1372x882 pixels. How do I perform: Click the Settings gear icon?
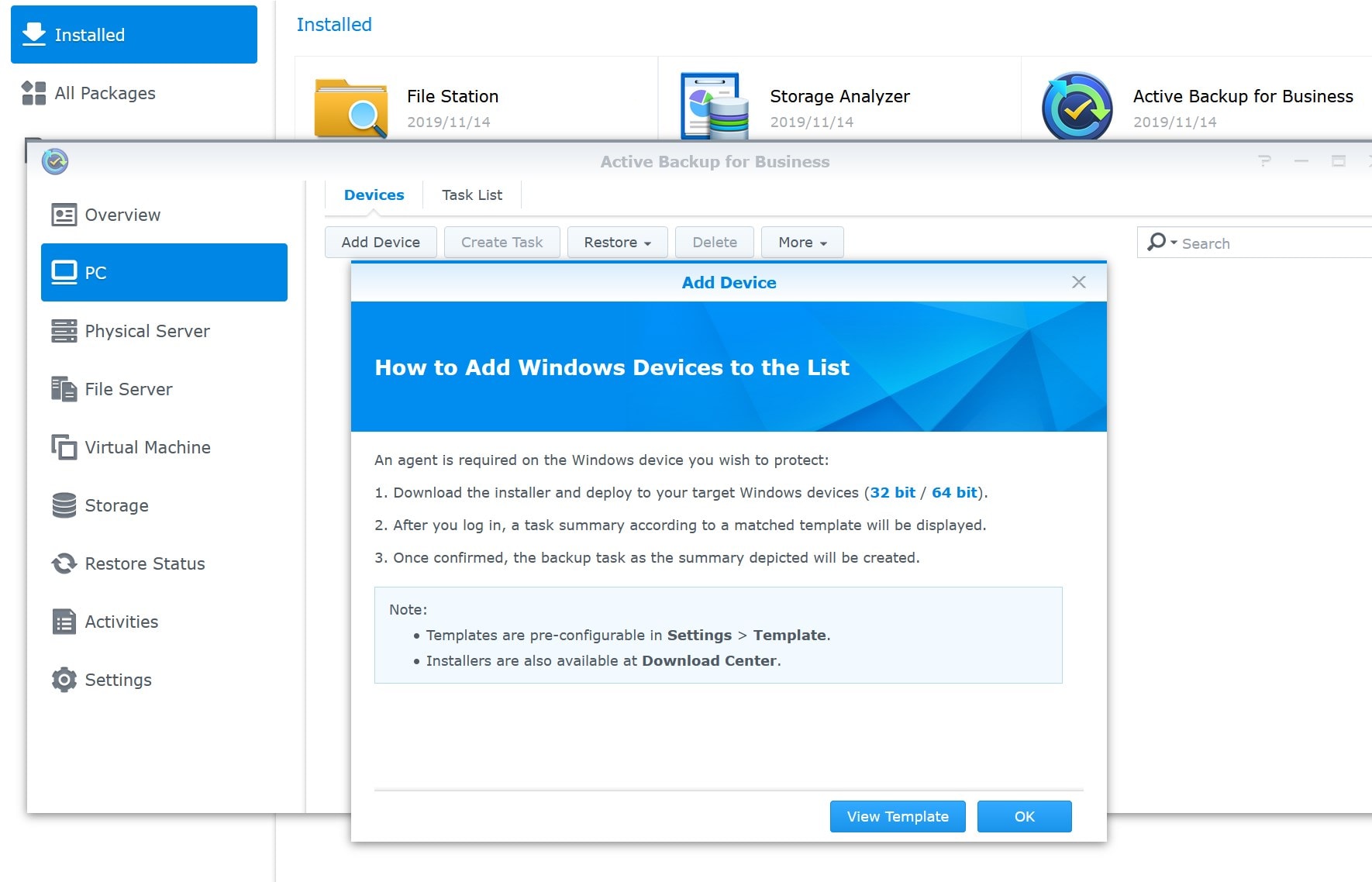coord(64,680)
